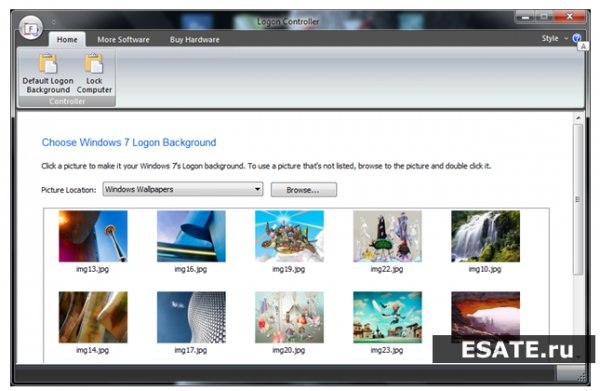Image resolution: width=600 pixels, height=391 pixels.
Task: Click the Browse... button
Action: tap(304, 190)
